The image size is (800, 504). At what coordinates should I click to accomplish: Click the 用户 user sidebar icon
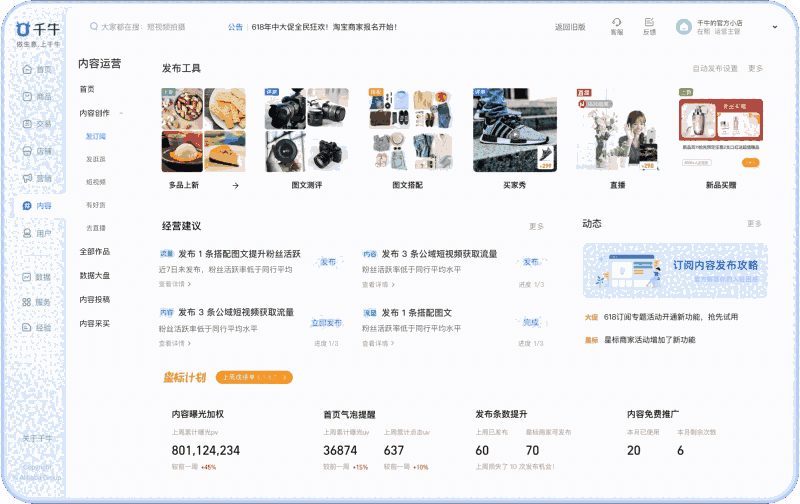[x=27, y=233]
